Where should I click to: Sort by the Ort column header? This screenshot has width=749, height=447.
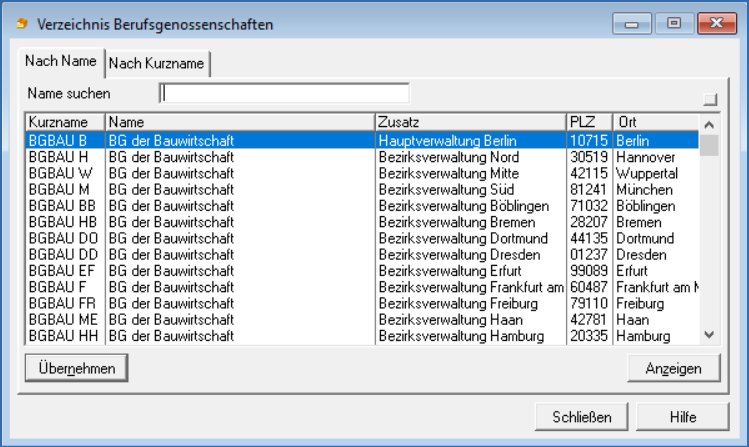[656, 122]
